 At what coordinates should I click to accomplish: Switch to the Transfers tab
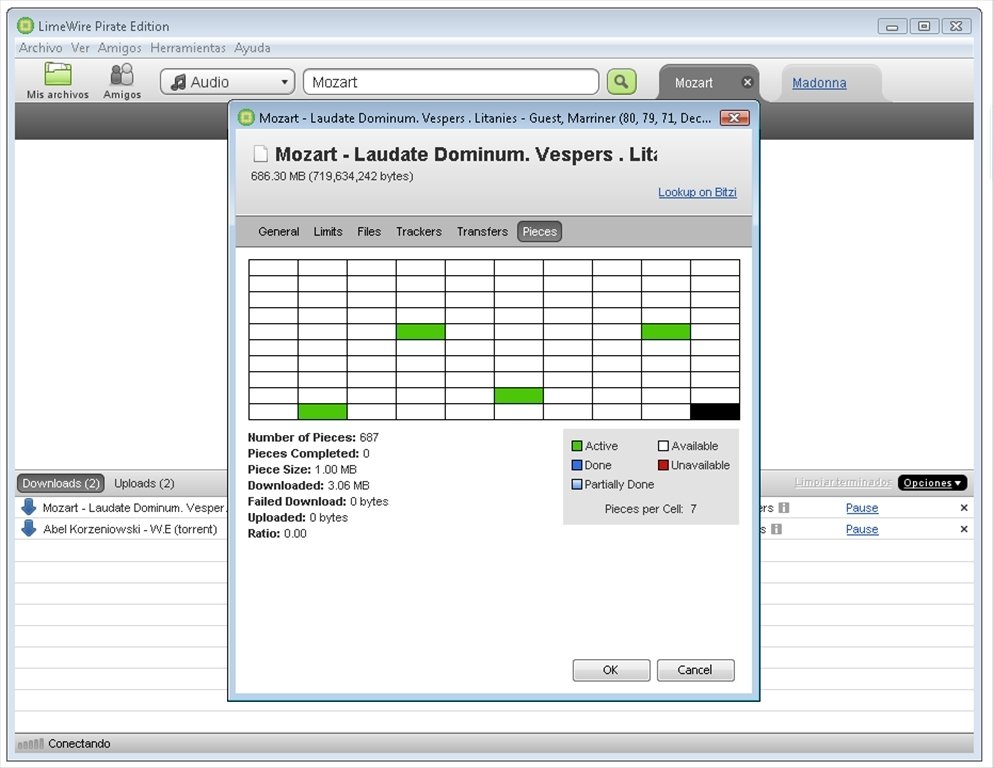point(482,232)
